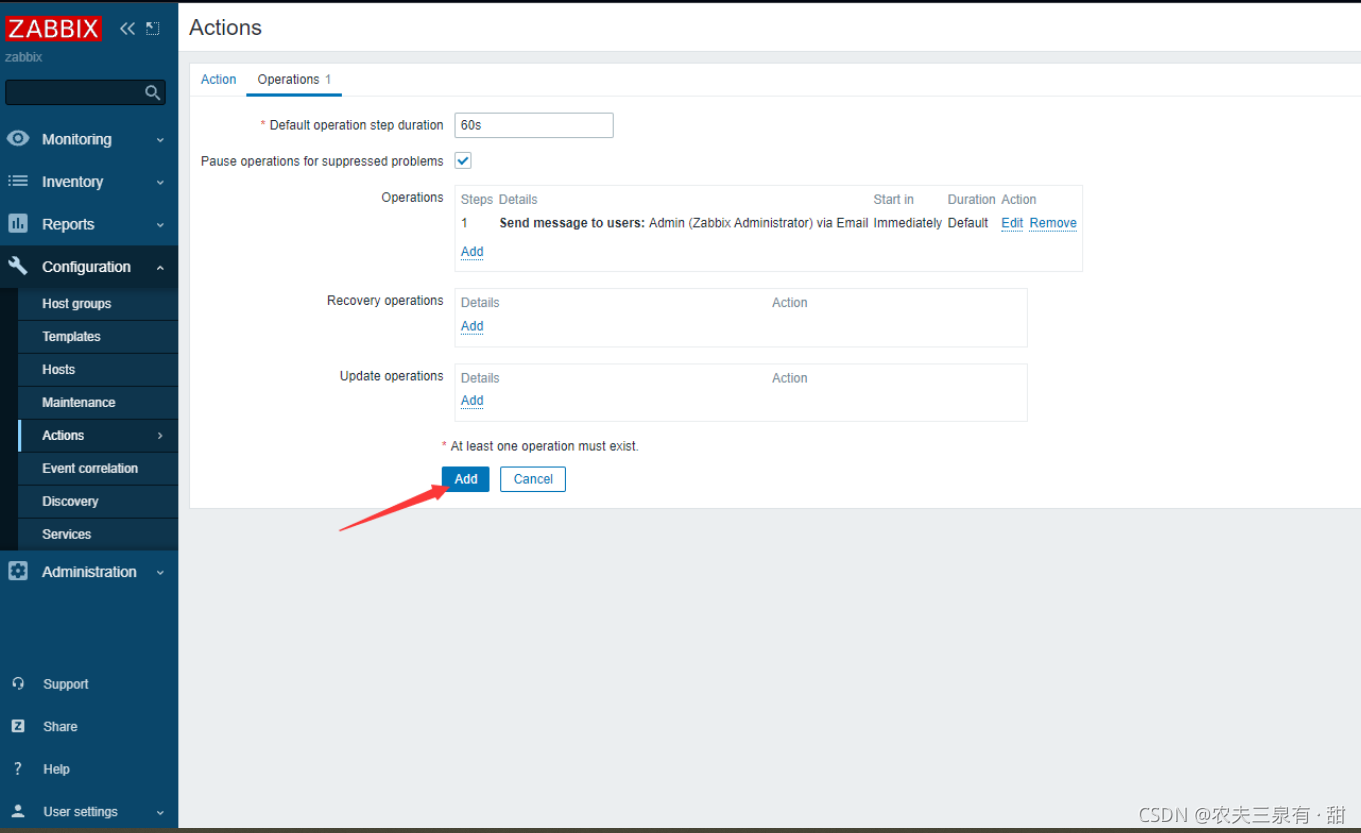The height and width of the screenshot is (833, 1361).
Task: Expand the Monitoring menu chevron
Action: [x=160, y=140]
